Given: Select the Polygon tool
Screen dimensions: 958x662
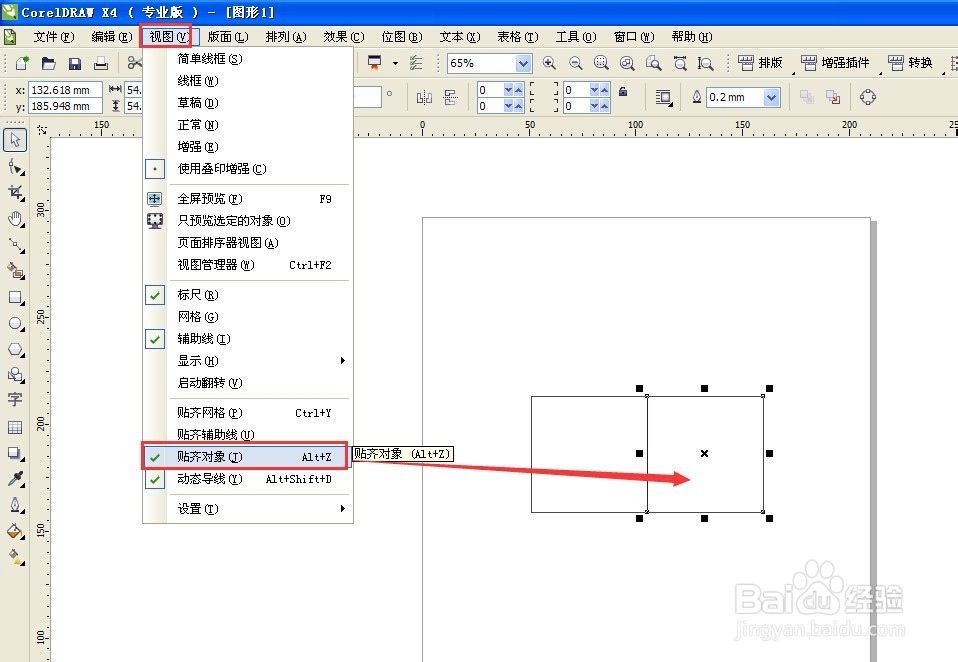Looking at the screenshot, I should [15, 349].
